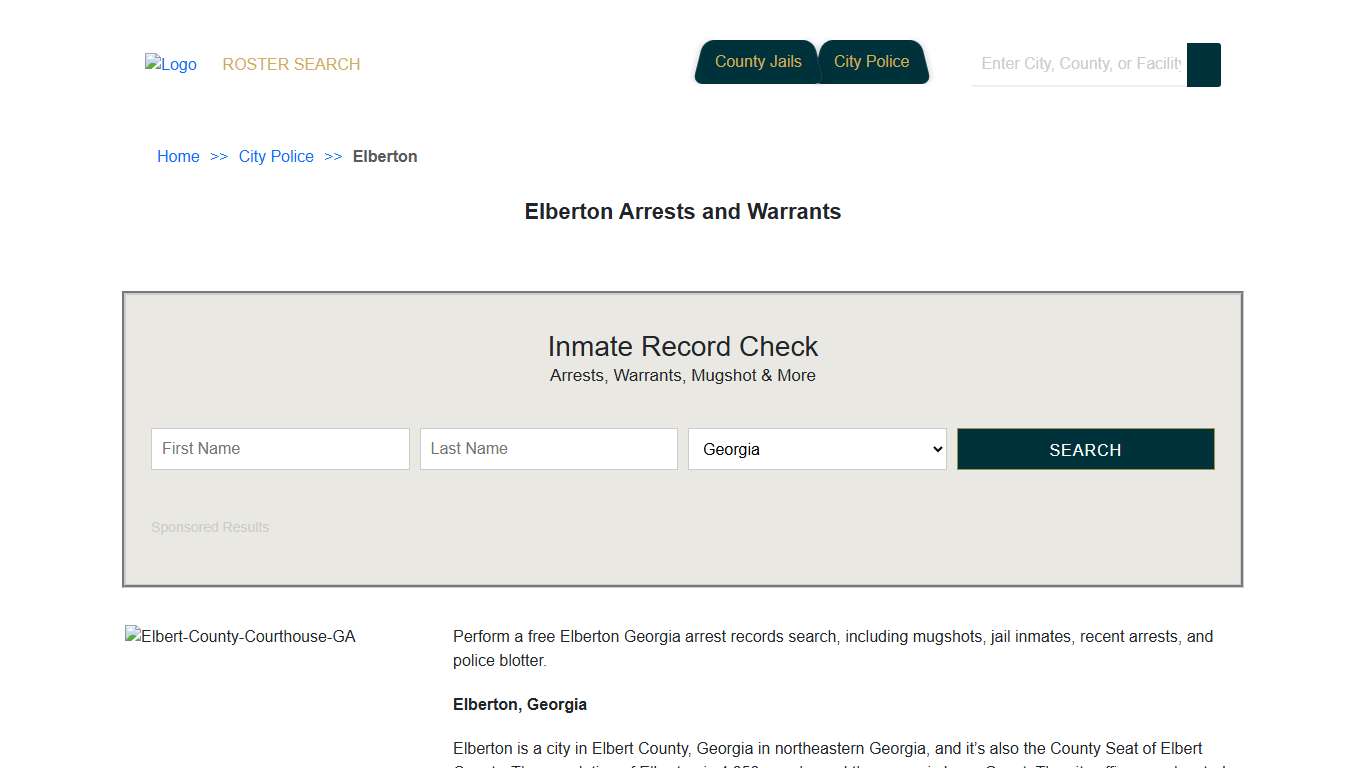Click the breadcrumb separator after Home
1366x768 pixels.
pyautogui.click(x=220, y=156)
